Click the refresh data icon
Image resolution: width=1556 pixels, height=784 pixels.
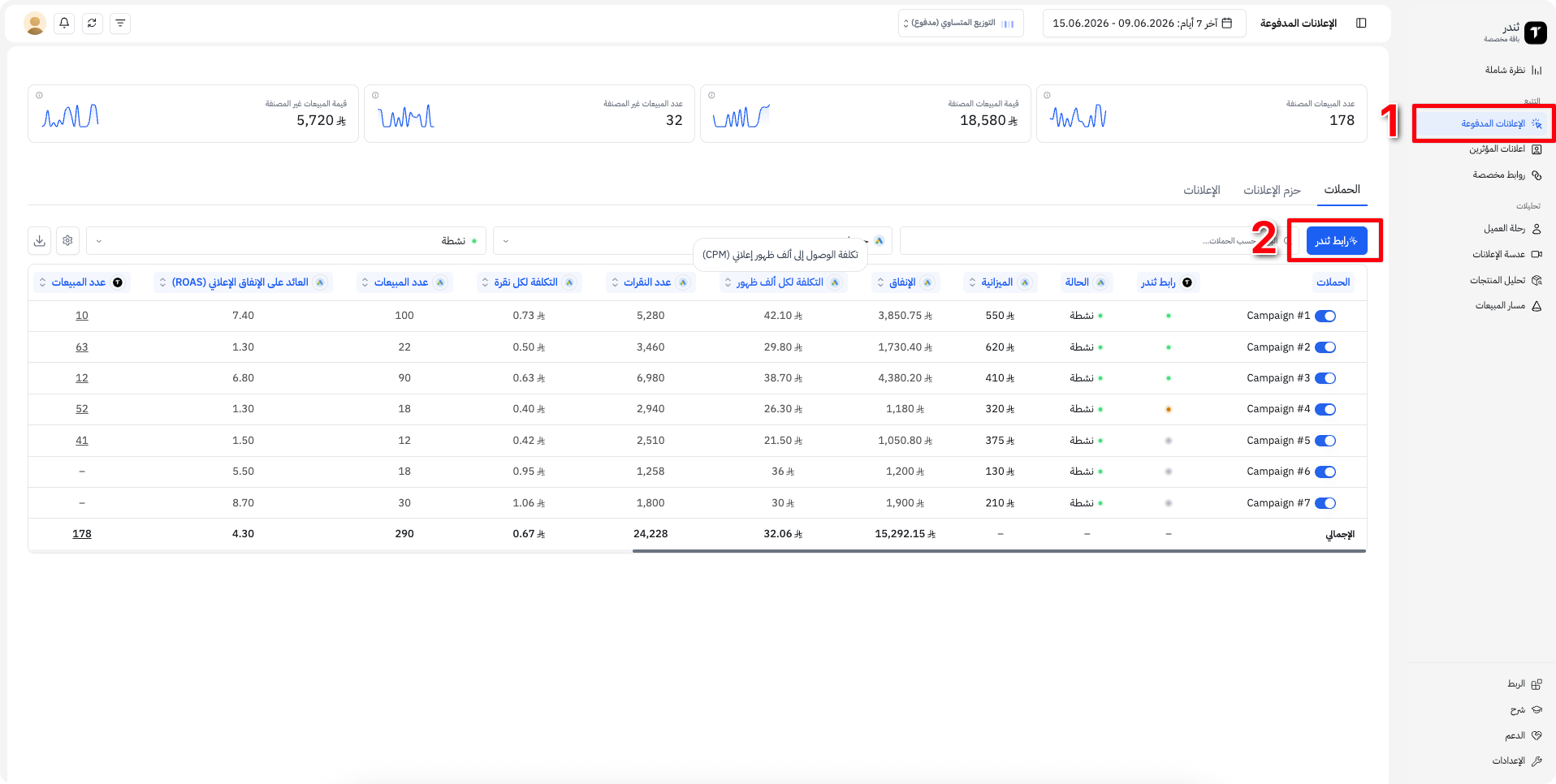coord(92,24)
